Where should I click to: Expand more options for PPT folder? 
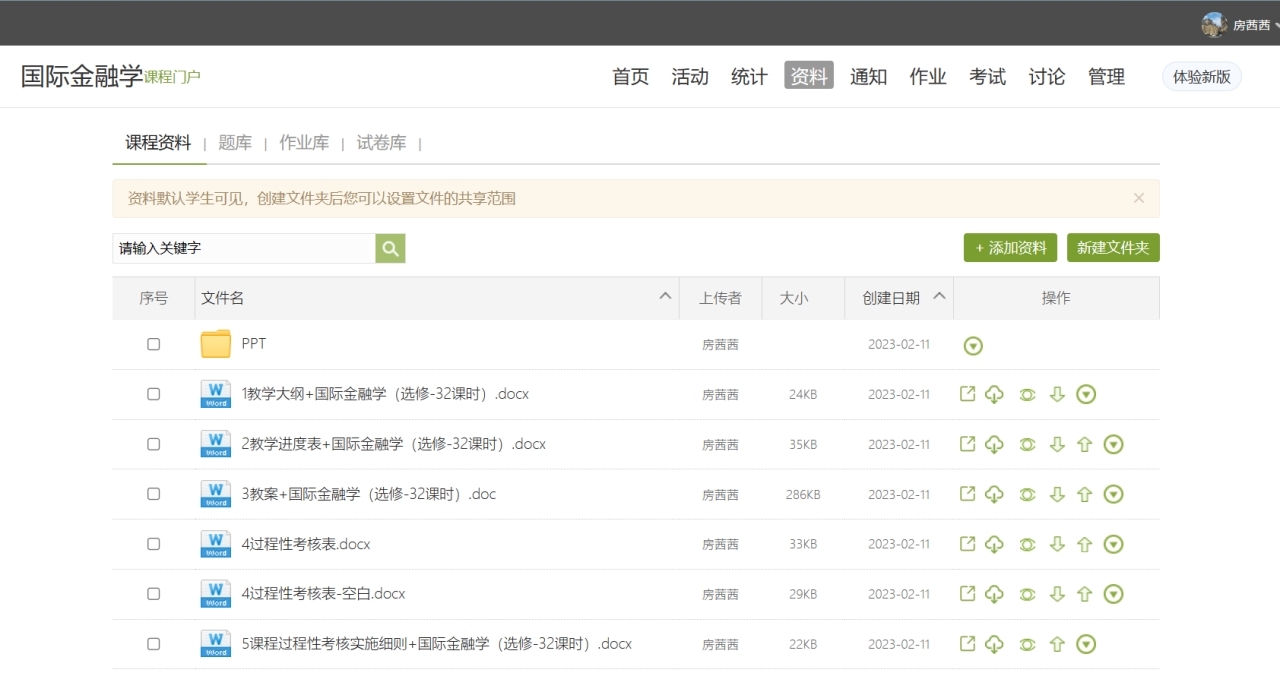(x=973, y=346)
